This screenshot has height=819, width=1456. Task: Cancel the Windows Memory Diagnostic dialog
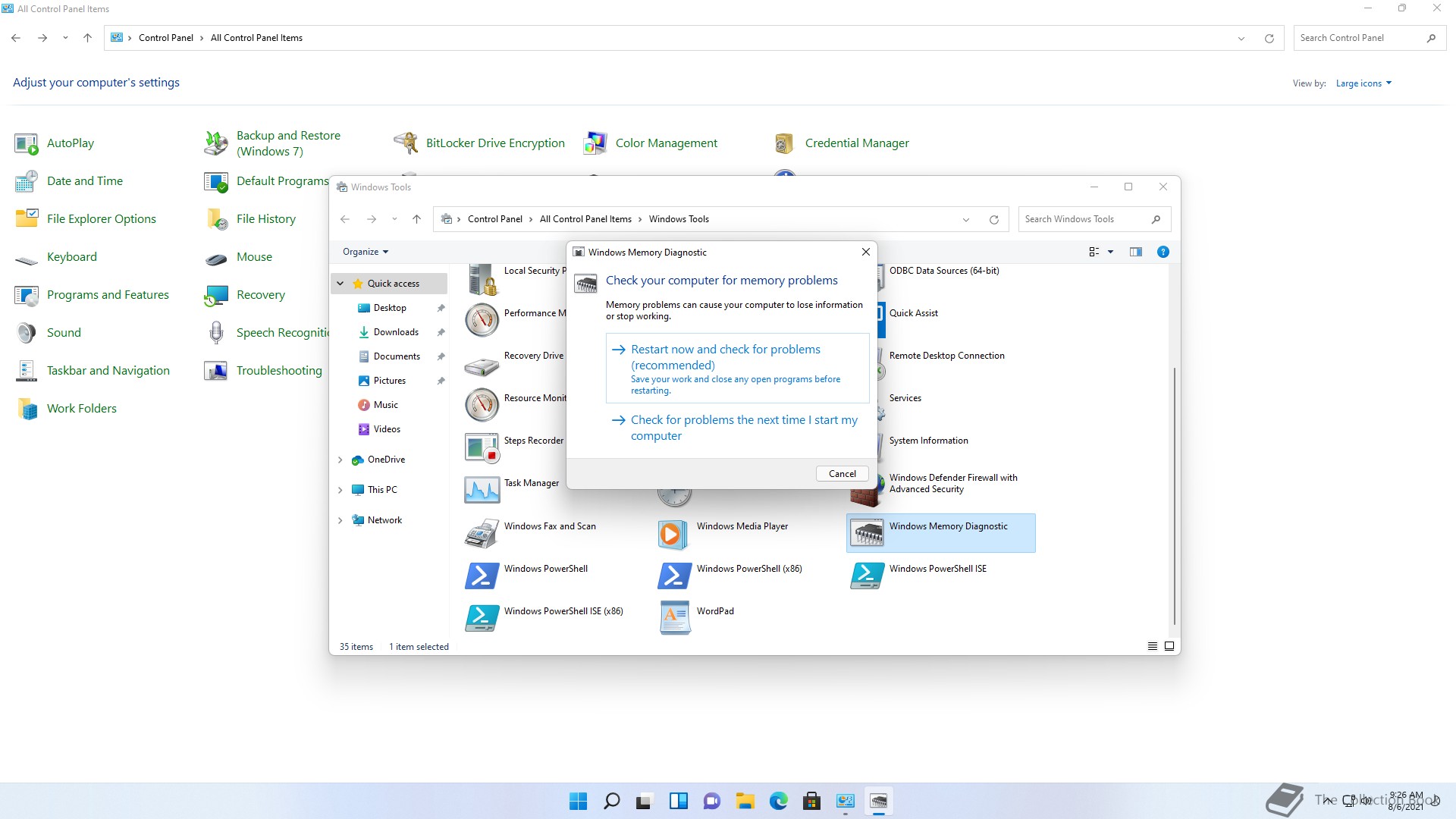point(842,474)
